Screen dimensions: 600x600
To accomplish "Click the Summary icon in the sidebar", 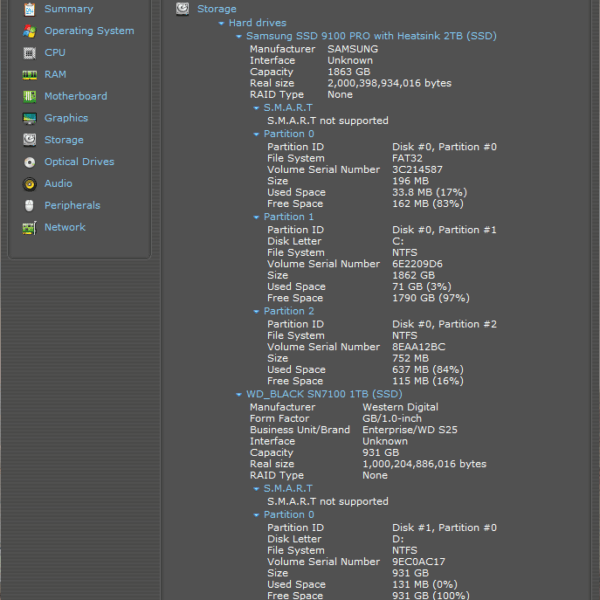I will click(x=29, y=9).
